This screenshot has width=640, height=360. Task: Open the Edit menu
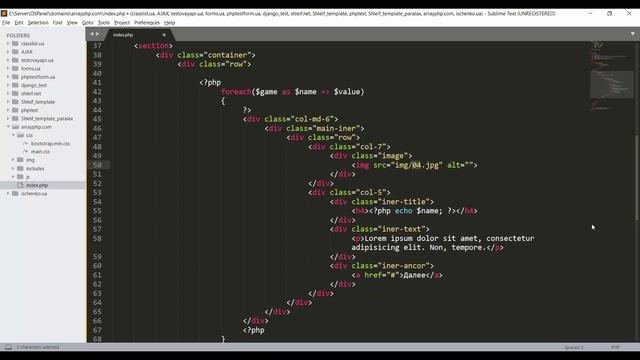[x=19, y=22]
